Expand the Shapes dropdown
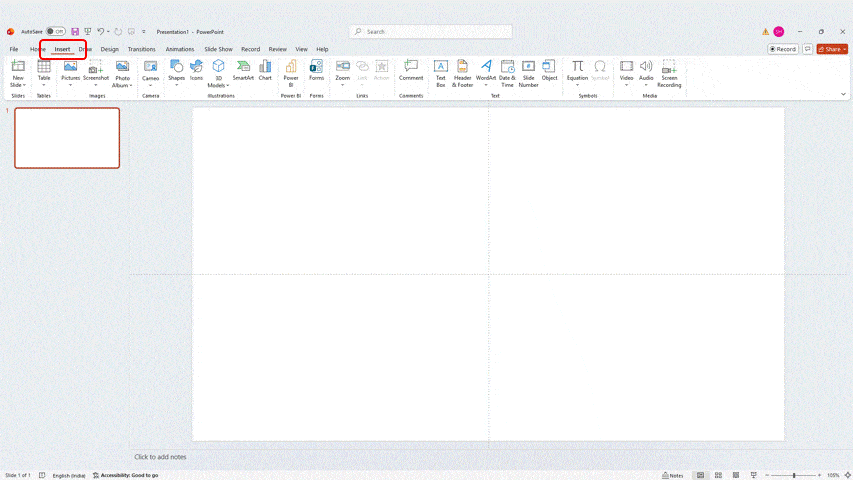 pyautogui.click(x=176, y=85)
